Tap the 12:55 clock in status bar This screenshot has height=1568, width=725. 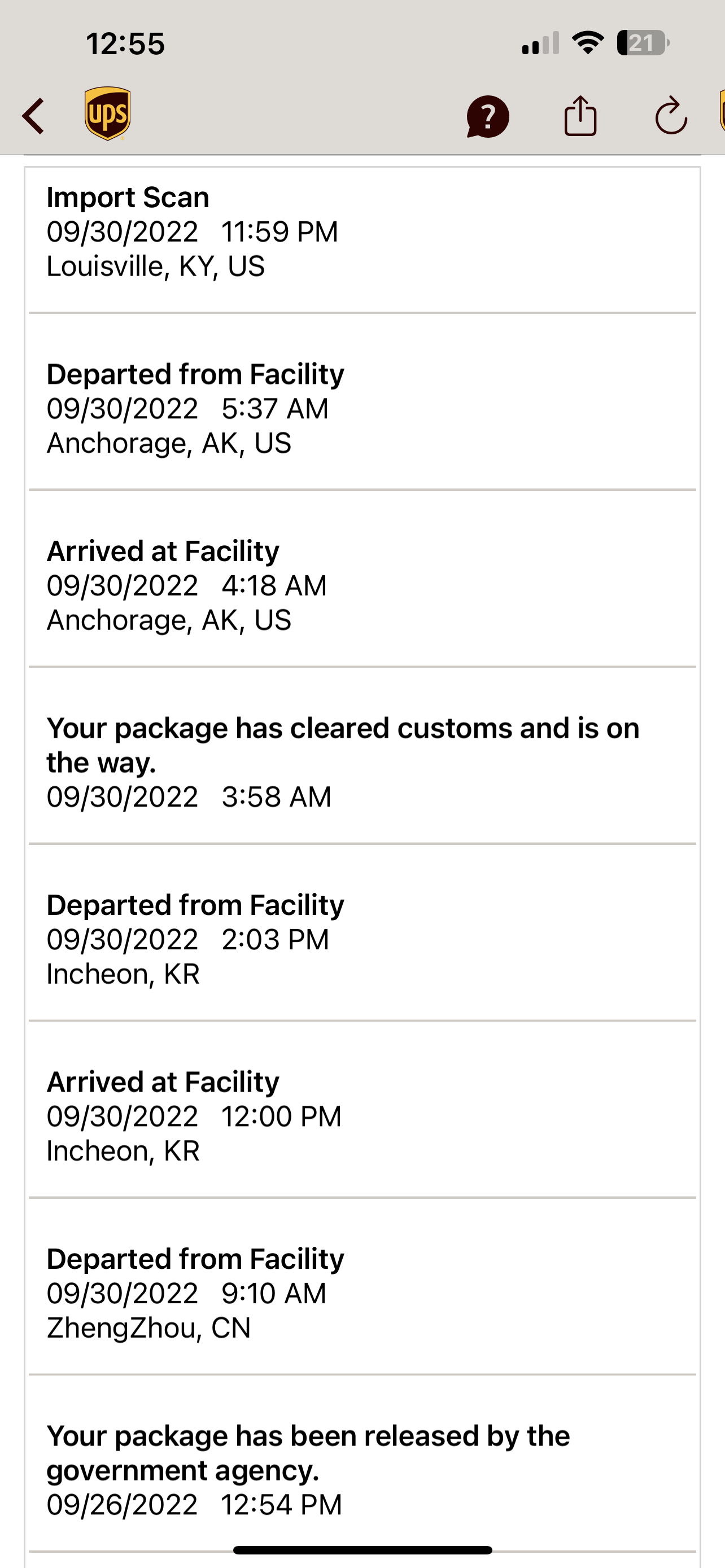click(x=125, y=44)
